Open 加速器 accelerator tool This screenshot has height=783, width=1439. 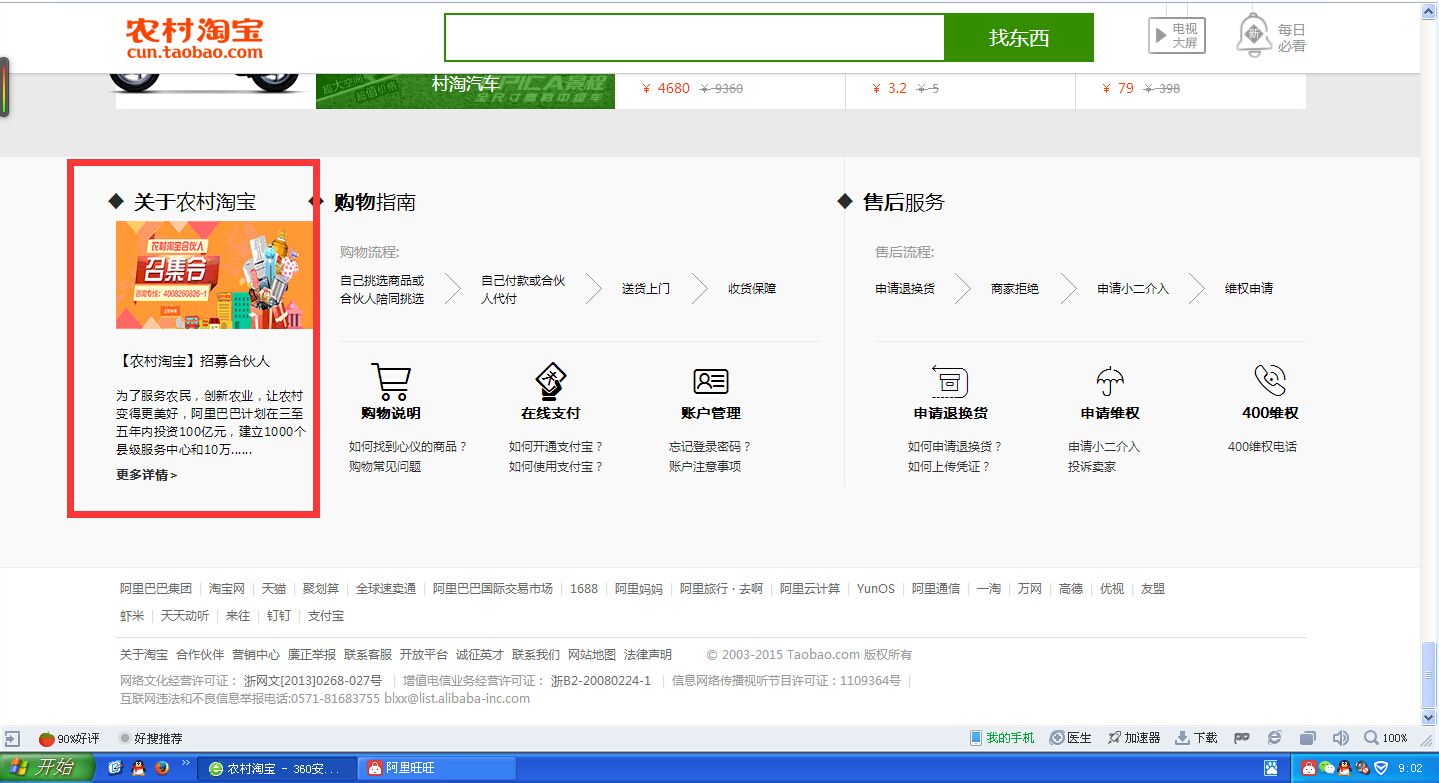(x=1134, y=738)
